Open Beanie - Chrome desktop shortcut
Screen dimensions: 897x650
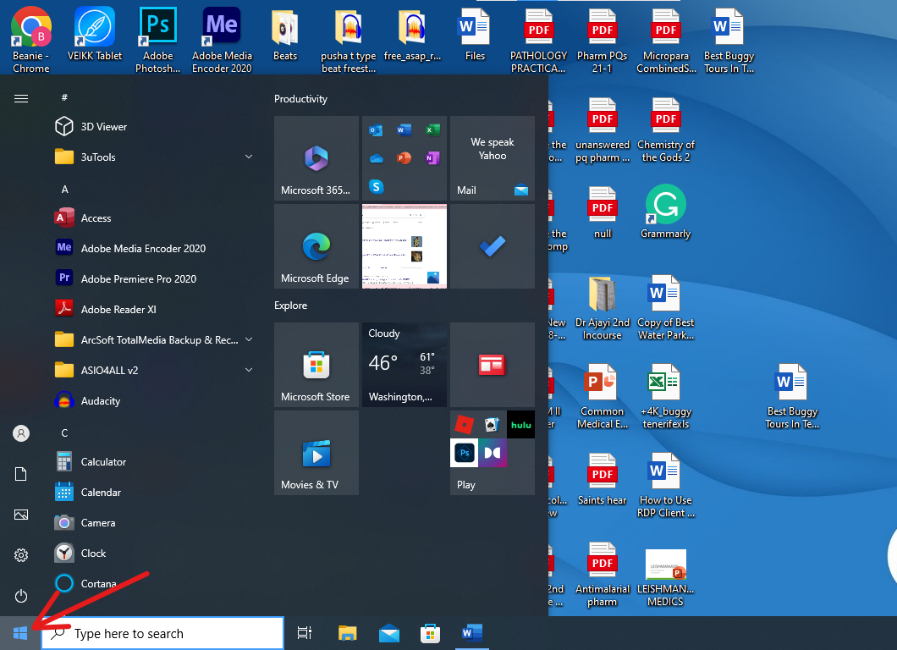point(31,40)
